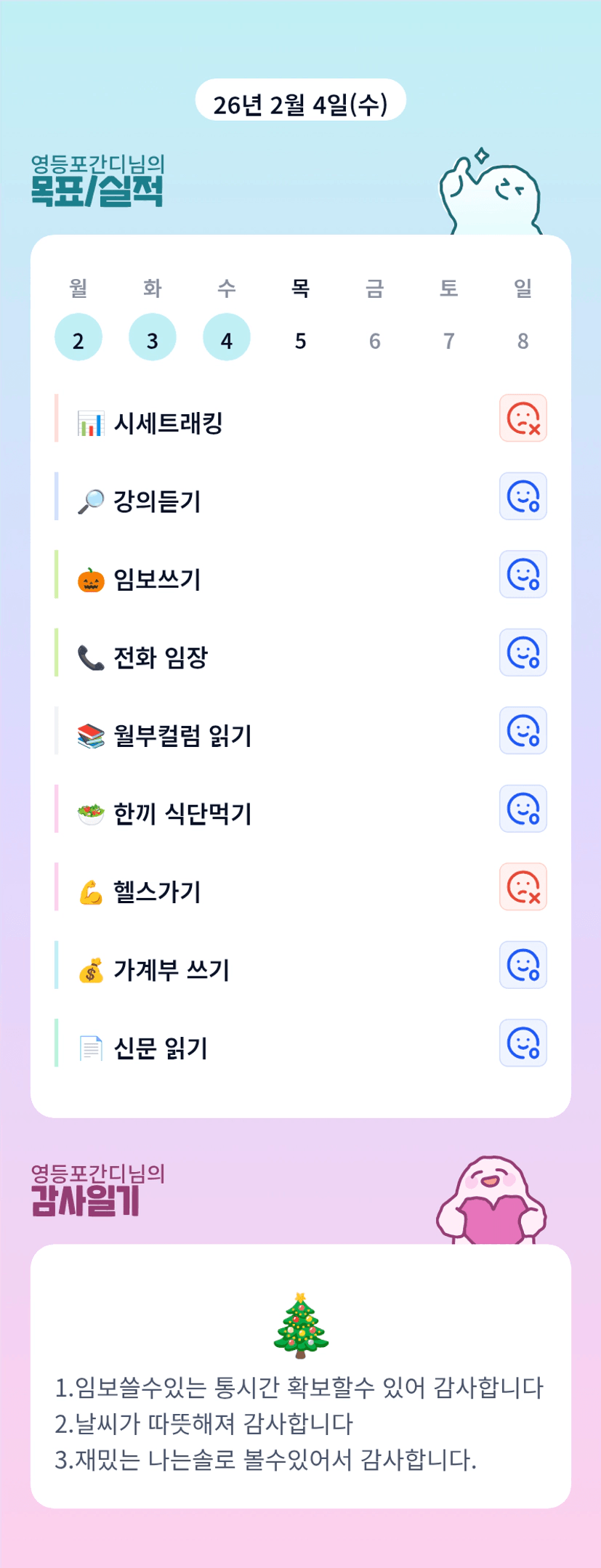Toggle the 헬스가기 failed-face status
This screenshot has width=601, height=1568.
[523, 886]
